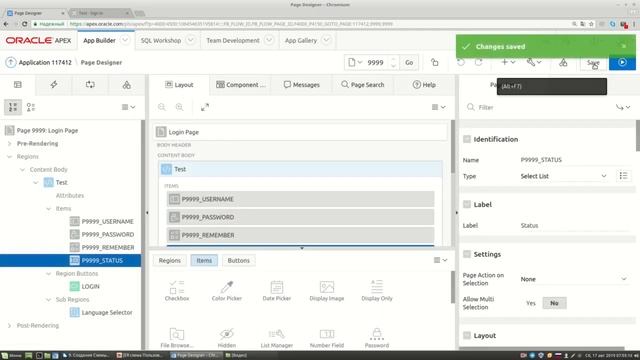Open the Processing tab icon
The image size is (640, 360).
pyautogui.click(x=90, y=84)
